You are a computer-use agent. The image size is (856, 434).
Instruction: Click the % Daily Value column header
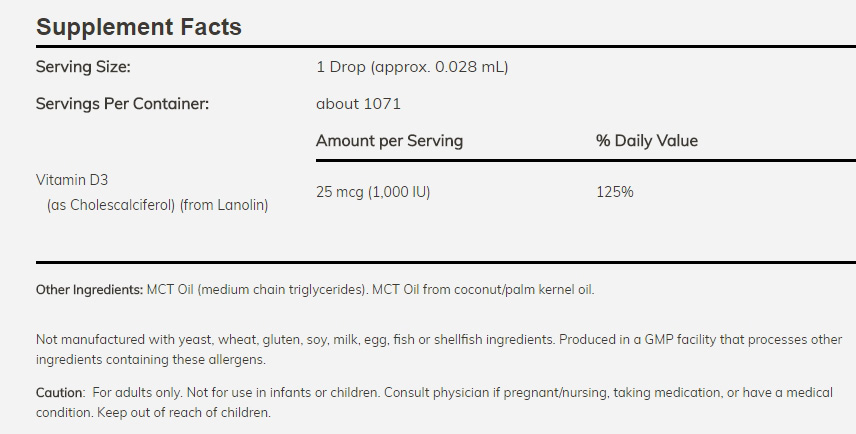pos(647,141)
